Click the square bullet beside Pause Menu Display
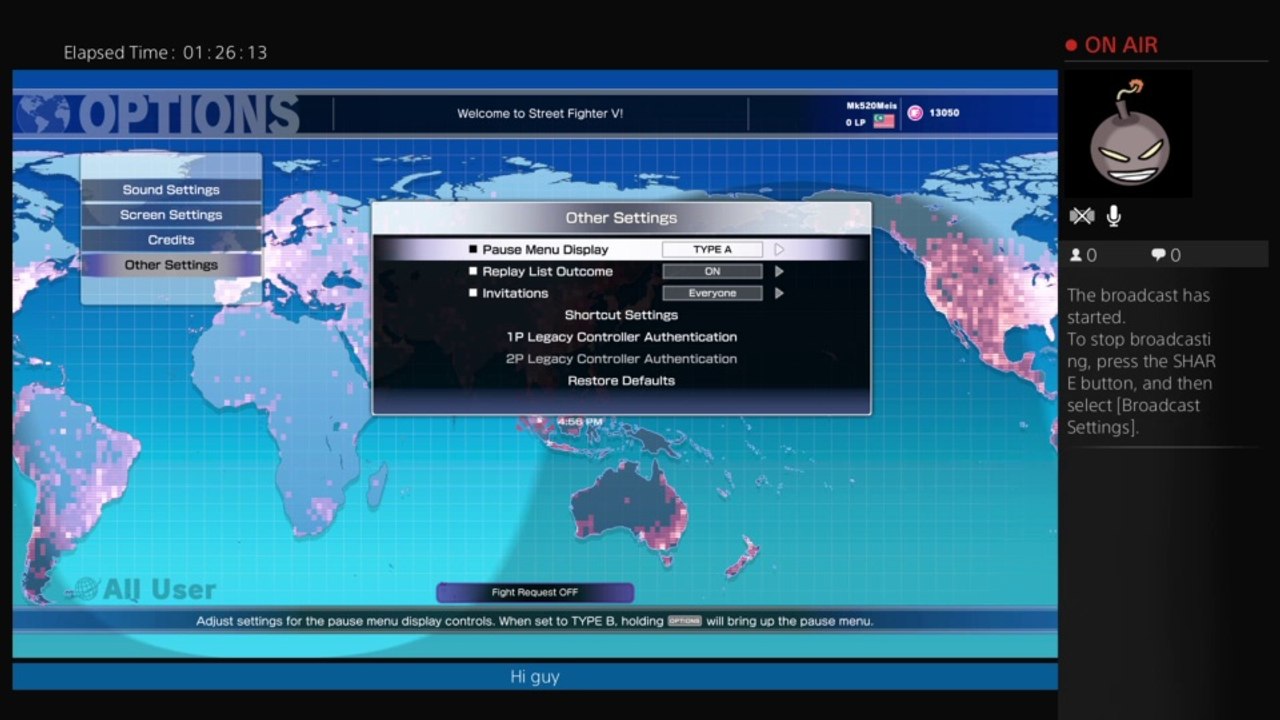 (x=474, y=250)
